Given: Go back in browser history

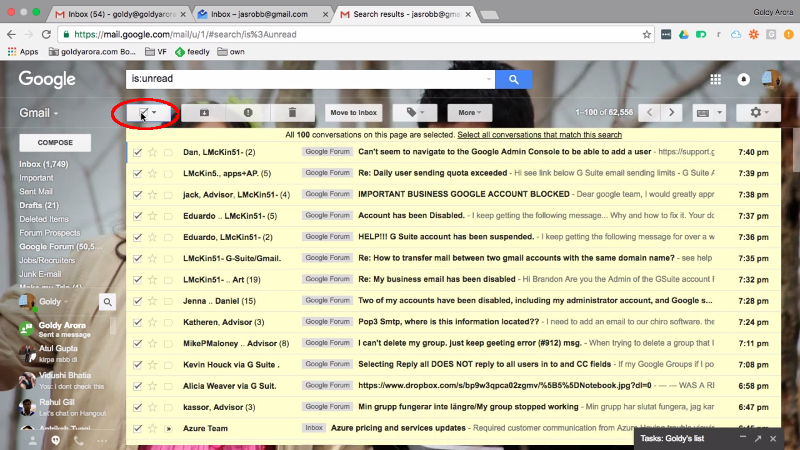Looking at the screenshot, I should [11, 34].
